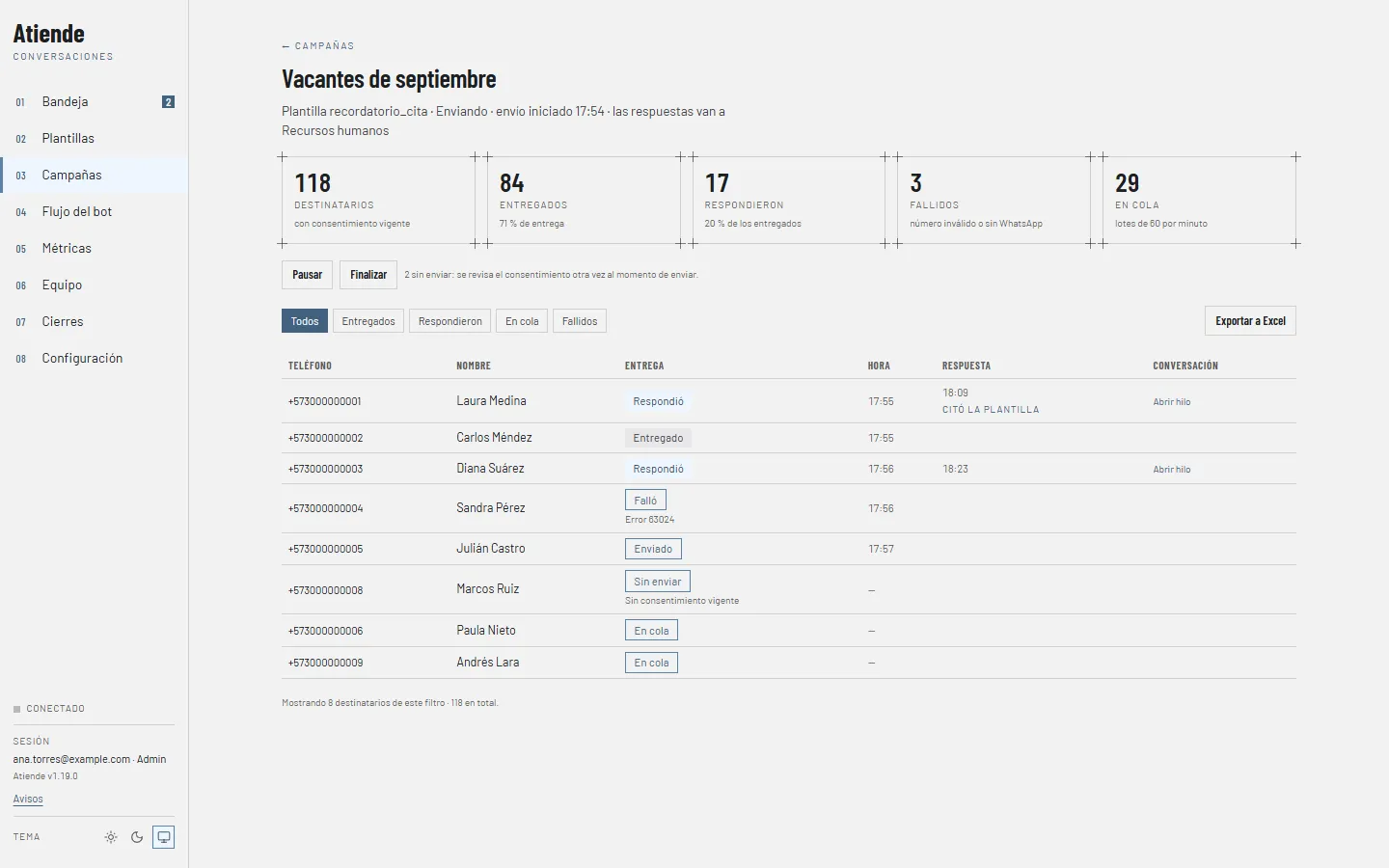
Task: Open Campañas in the sidebar
Action: tap(94, 175)
